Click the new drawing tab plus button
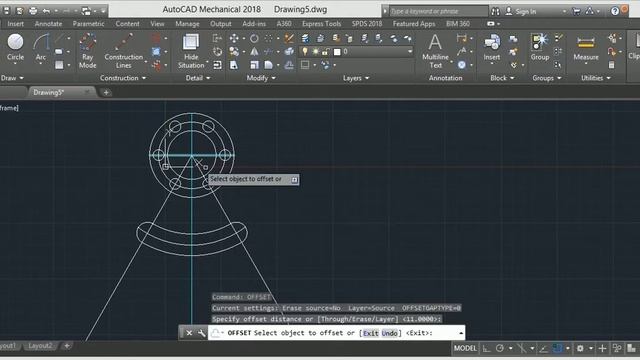This screenshot has height=360, width=640. tap(106, 93)
